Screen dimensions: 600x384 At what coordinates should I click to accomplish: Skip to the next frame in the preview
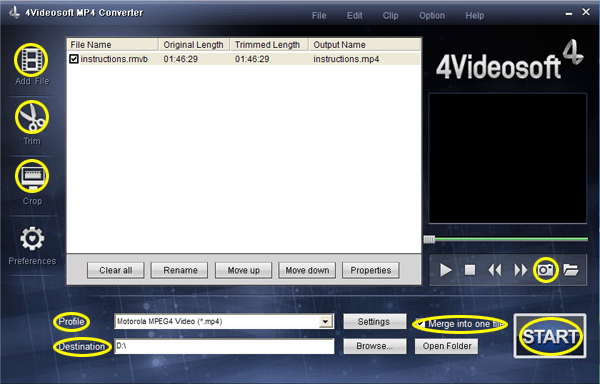point(520,270)
